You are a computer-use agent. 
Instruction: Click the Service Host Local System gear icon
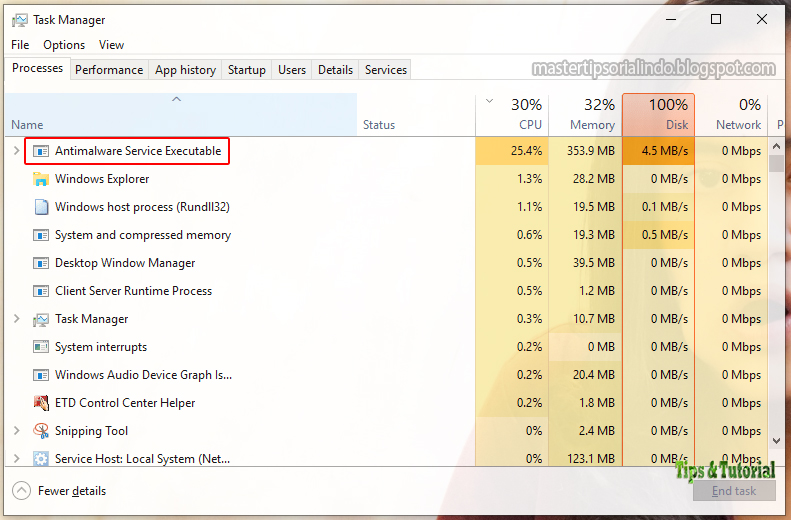coord(41,458)
